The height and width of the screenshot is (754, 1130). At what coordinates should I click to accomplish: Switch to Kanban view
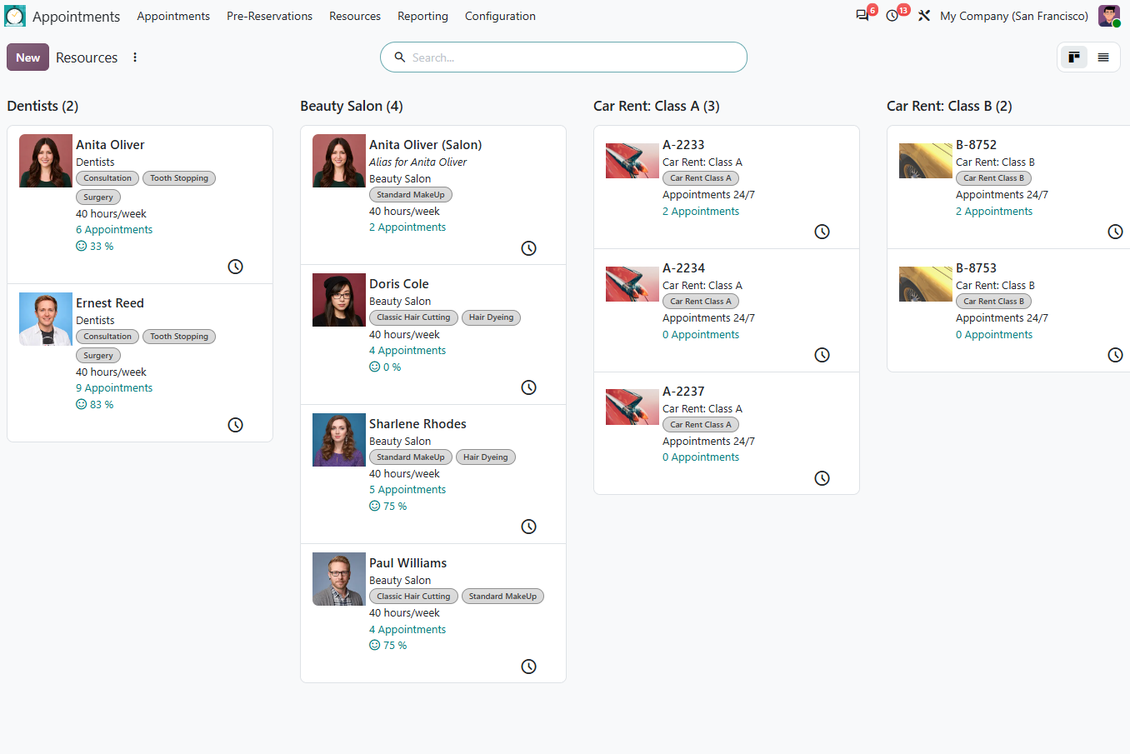(1074, 58)
